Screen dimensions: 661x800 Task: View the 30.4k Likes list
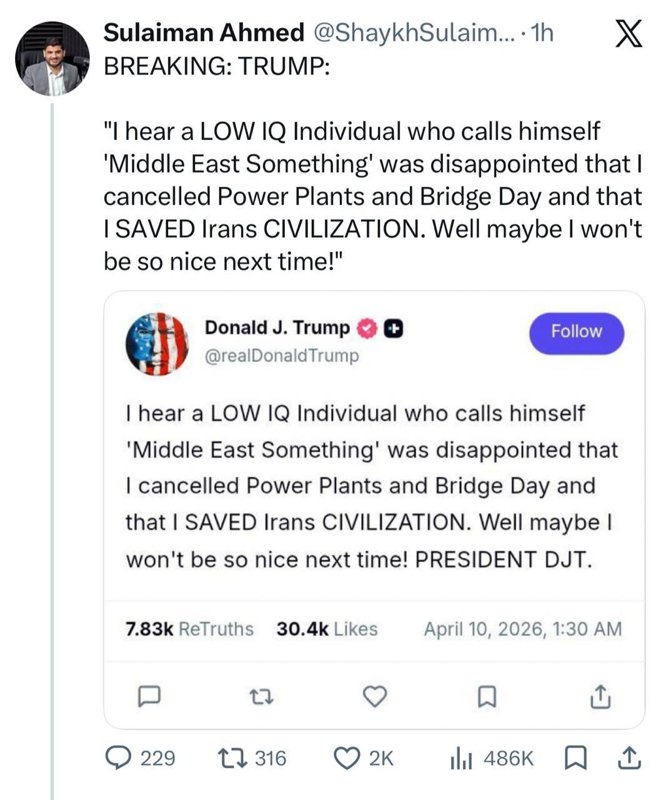[327, 629]
